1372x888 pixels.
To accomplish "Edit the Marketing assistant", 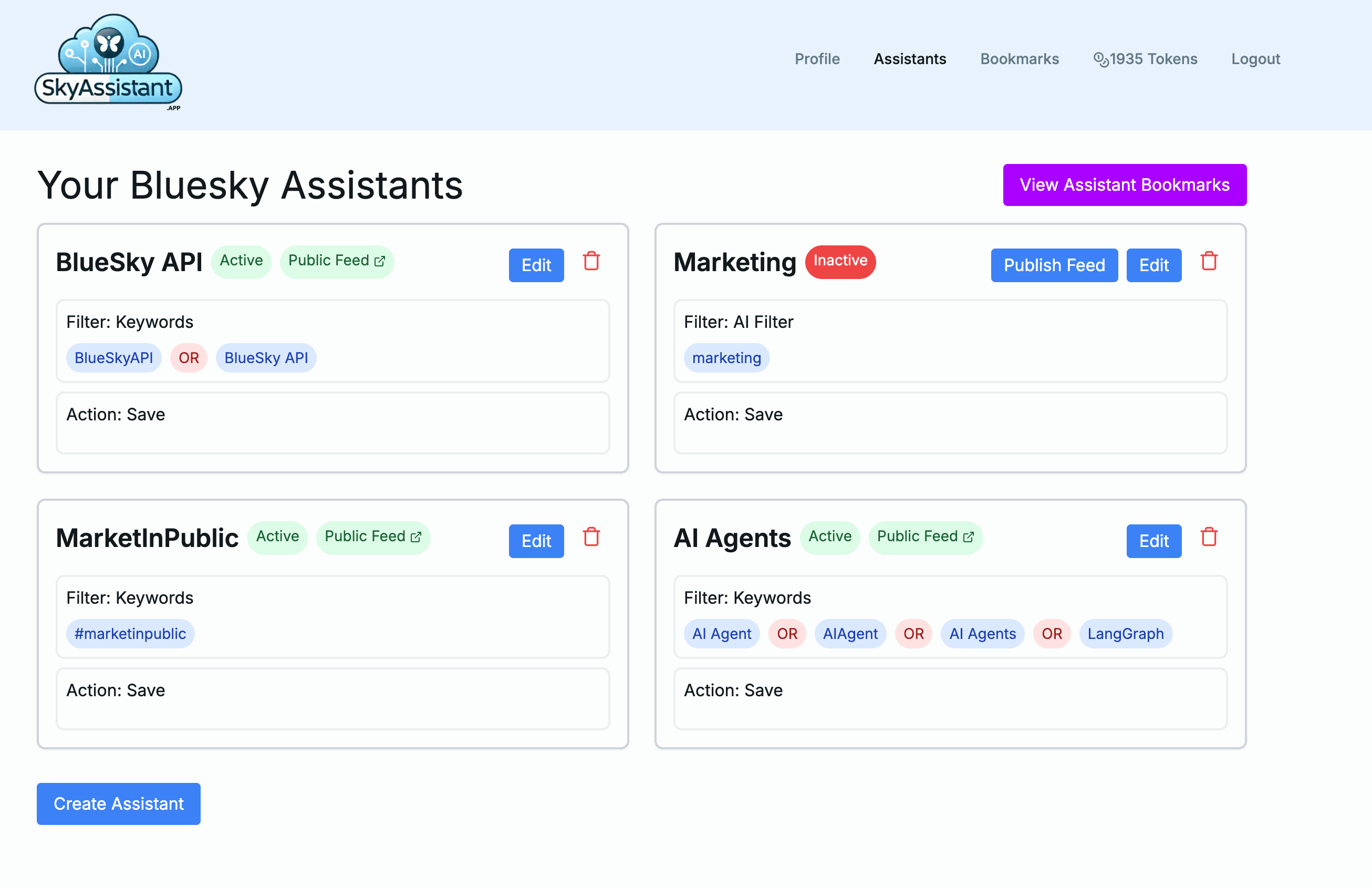I will click(1153, 265).
